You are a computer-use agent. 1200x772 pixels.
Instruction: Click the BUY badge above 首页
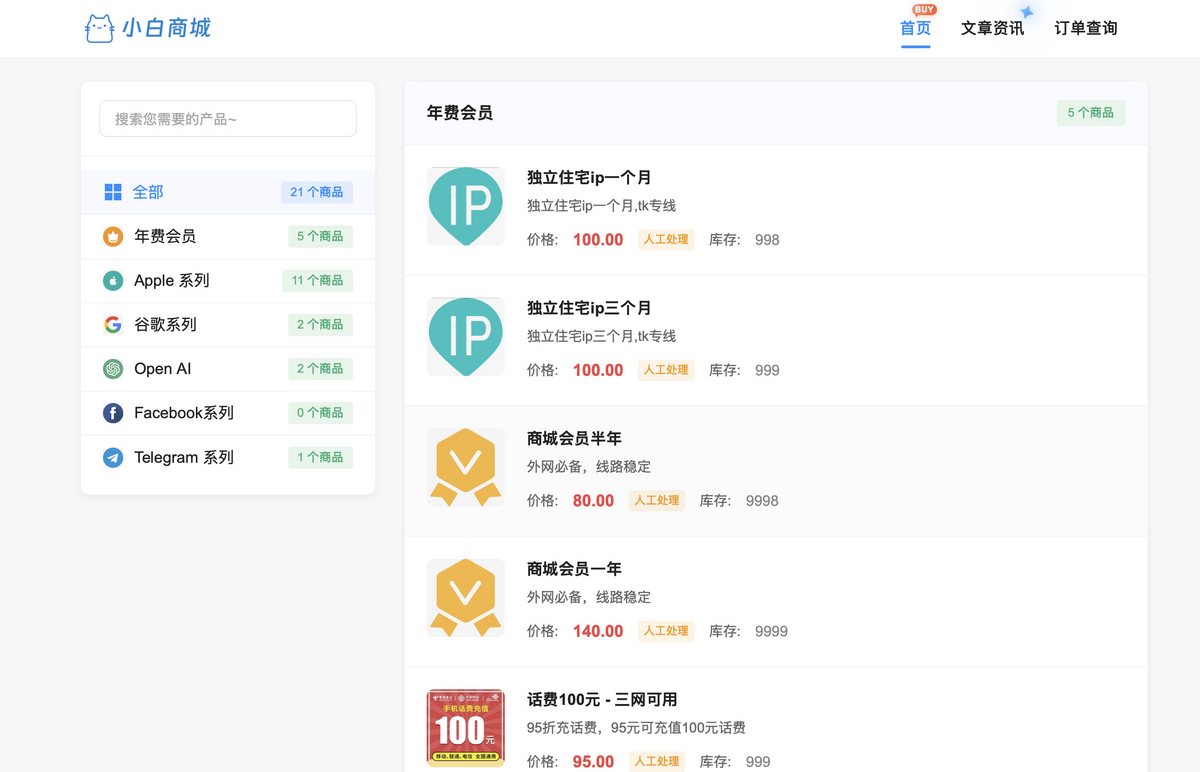(924, 8)
